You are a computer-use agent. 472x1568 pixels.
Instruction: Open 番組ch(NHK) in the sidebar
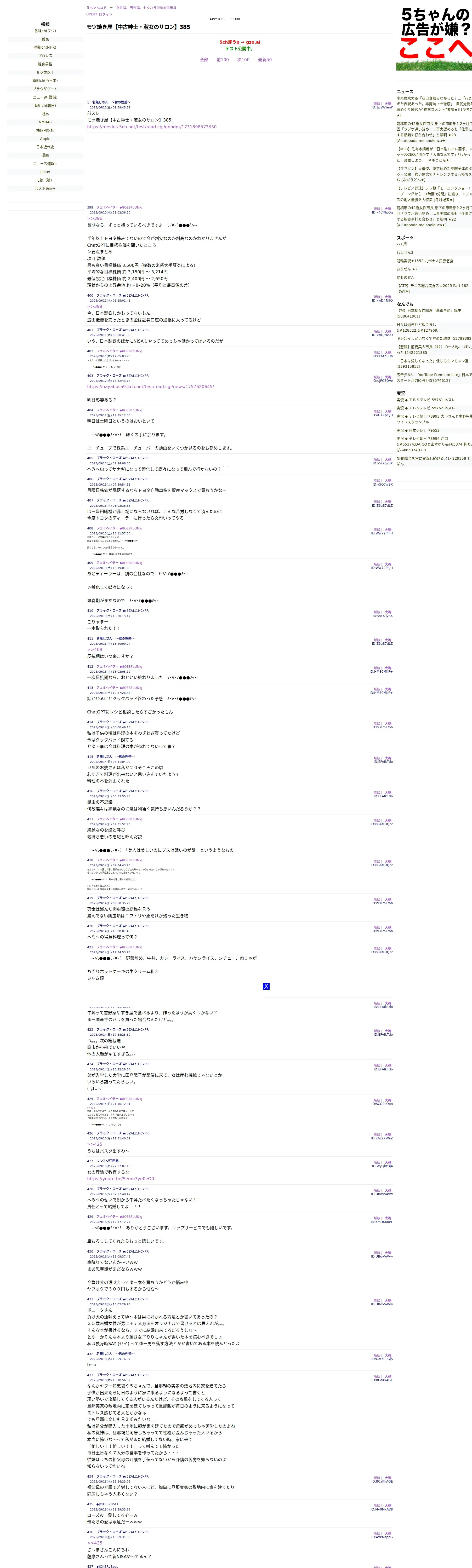point(45,48)
